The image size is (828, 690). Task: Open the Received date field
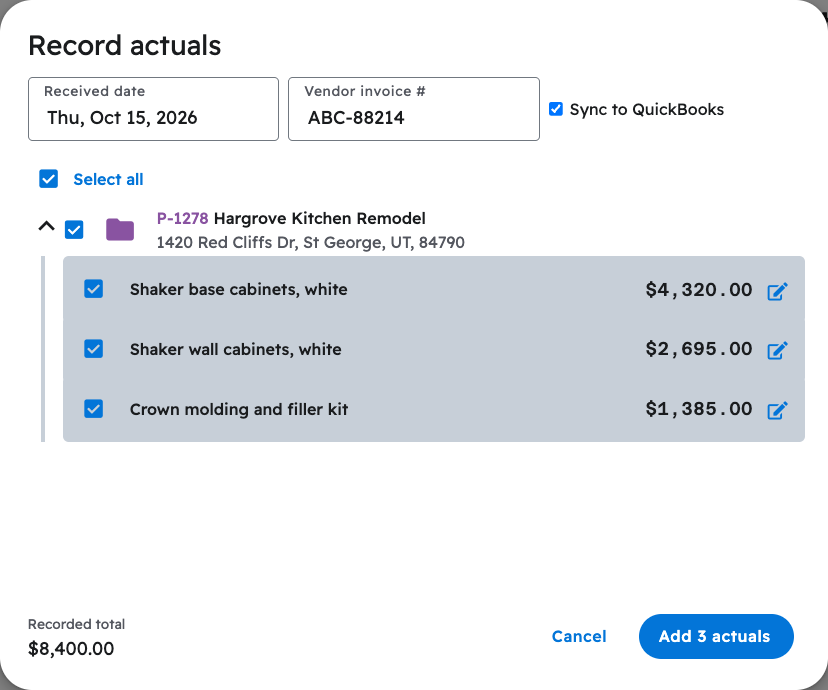click(x=153, y=109)
